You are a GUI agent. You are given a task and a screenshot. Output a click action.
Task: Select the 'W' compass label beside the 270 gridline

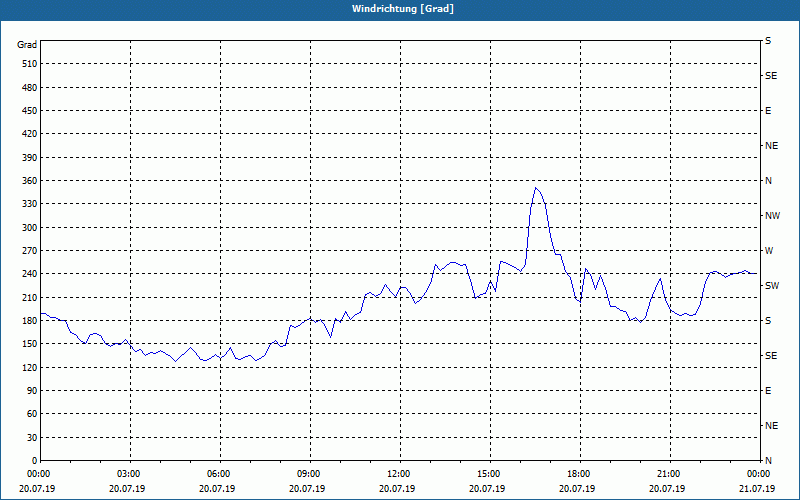pyautogui.click(x=769, y=251)
